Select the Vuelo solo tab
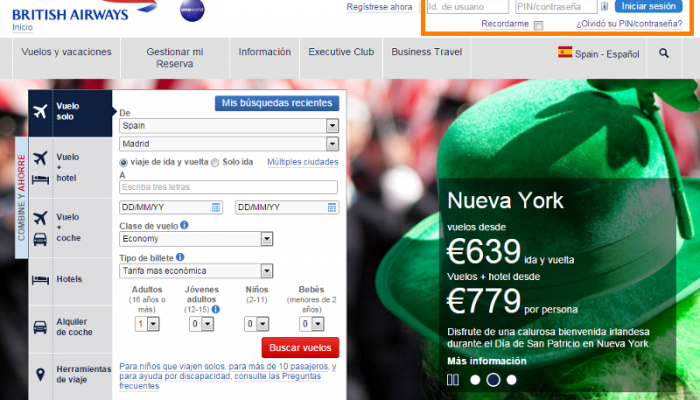 (x=70, y=112)
